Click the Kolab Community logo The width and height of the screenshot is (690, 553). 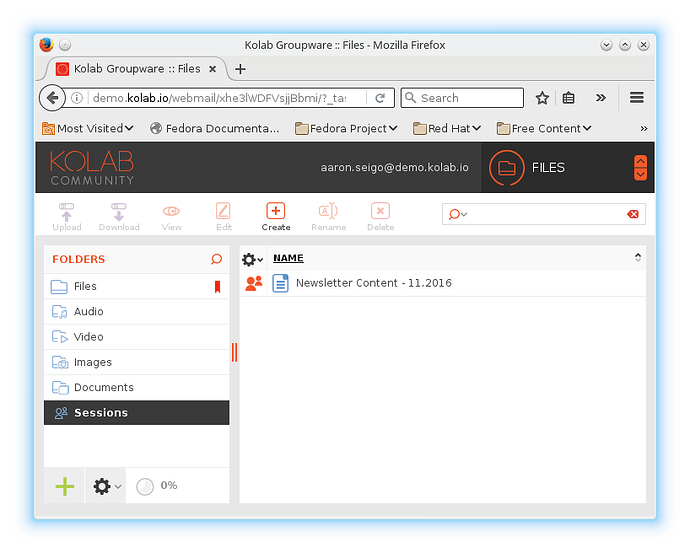pyautogui.click(x=92, y=168)
